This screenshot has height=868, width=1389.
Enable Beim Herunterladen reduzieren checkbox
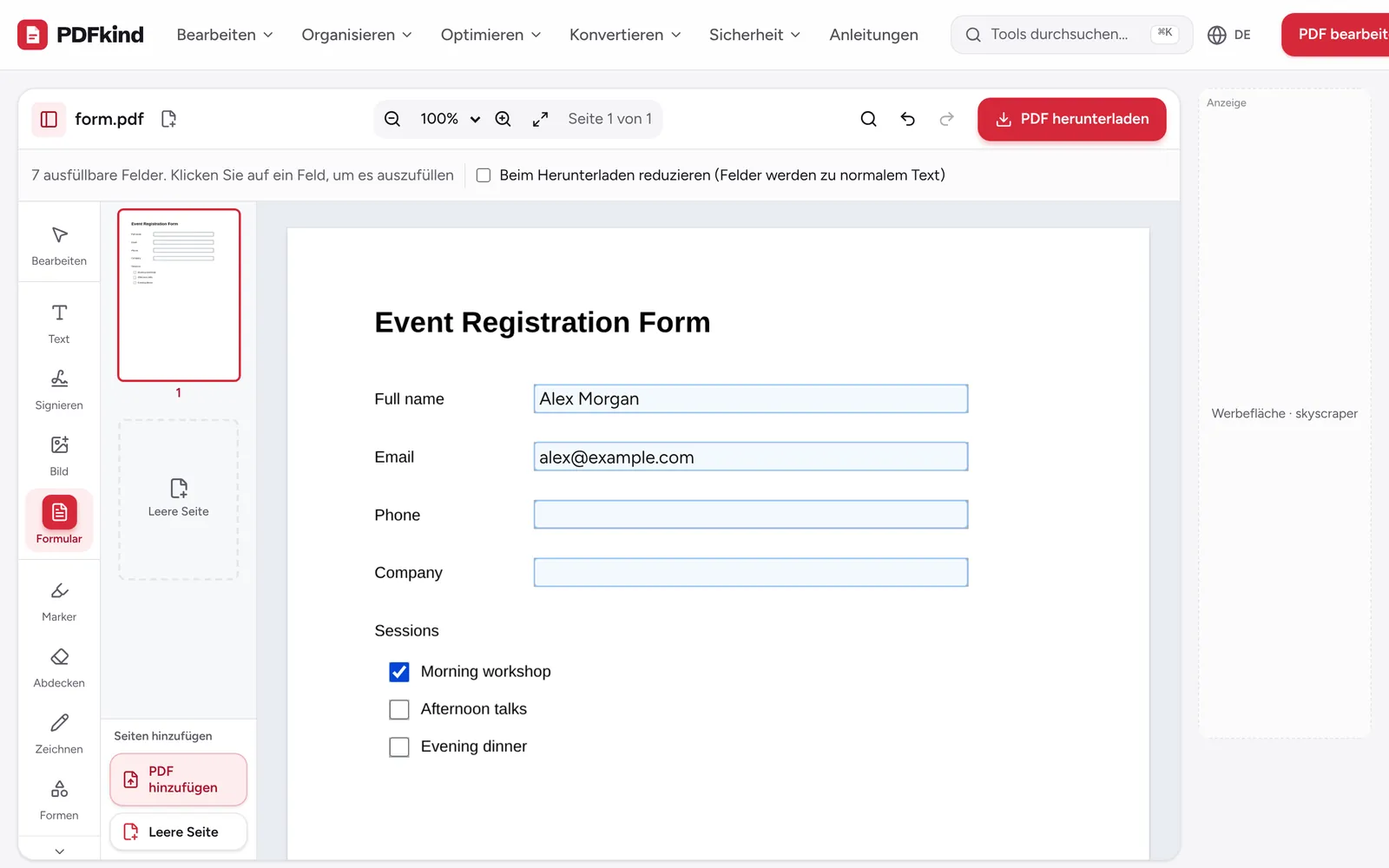click(x=484, y=175)
